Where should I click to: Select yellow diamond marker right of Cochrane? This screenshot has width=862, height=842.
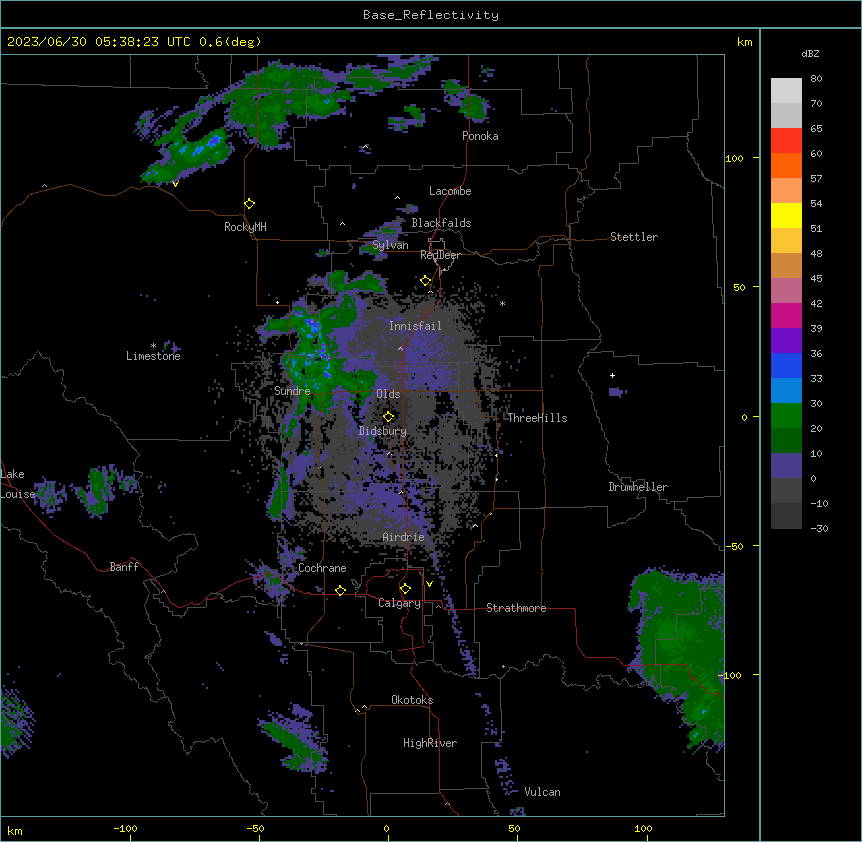pos(340,590)
